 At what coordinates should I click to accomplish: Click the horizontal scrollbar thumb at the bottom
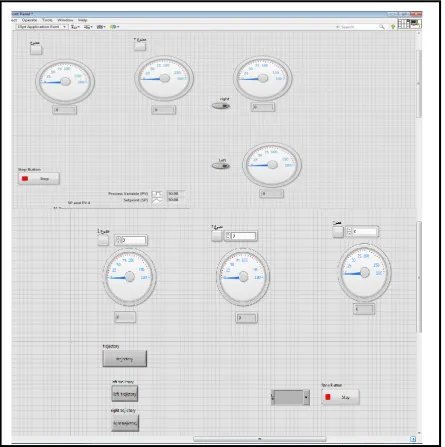tap(260, 439)
